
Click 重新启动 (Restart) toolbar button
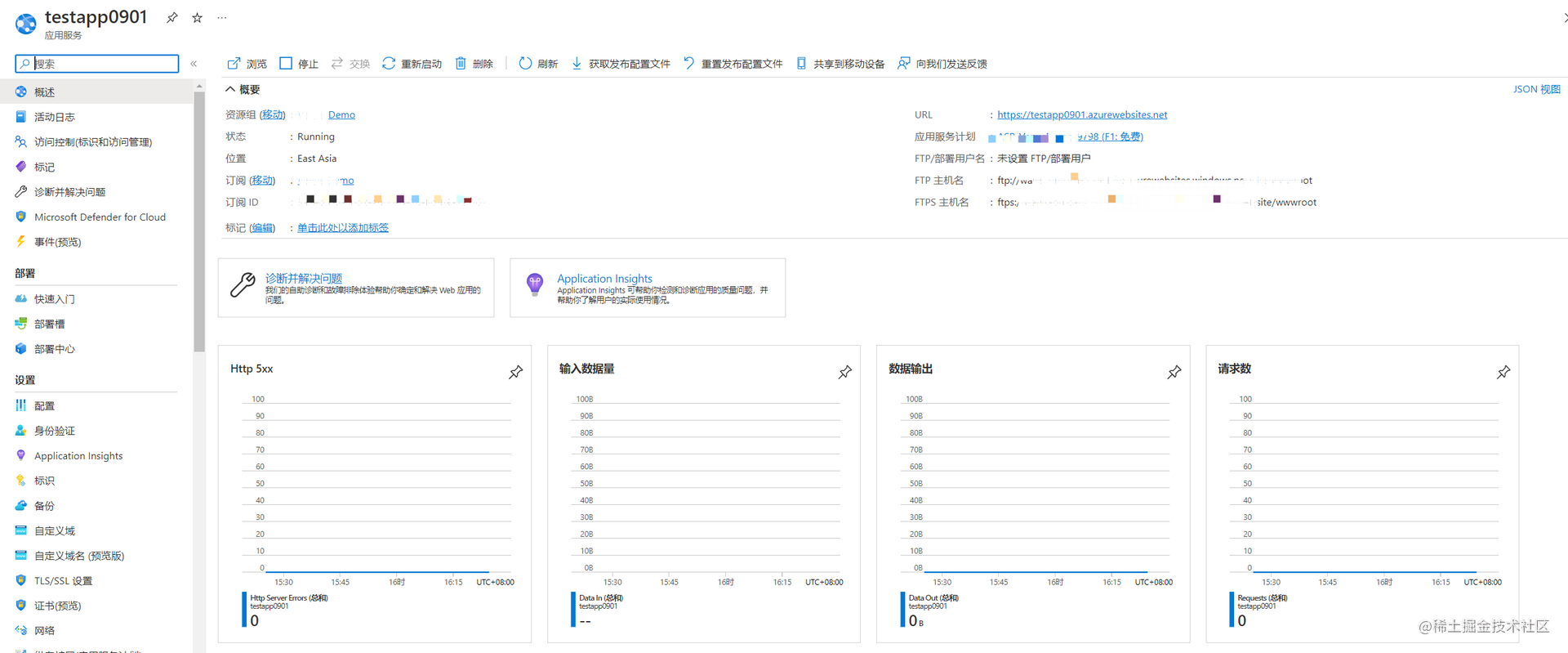(x=412, y=64)
